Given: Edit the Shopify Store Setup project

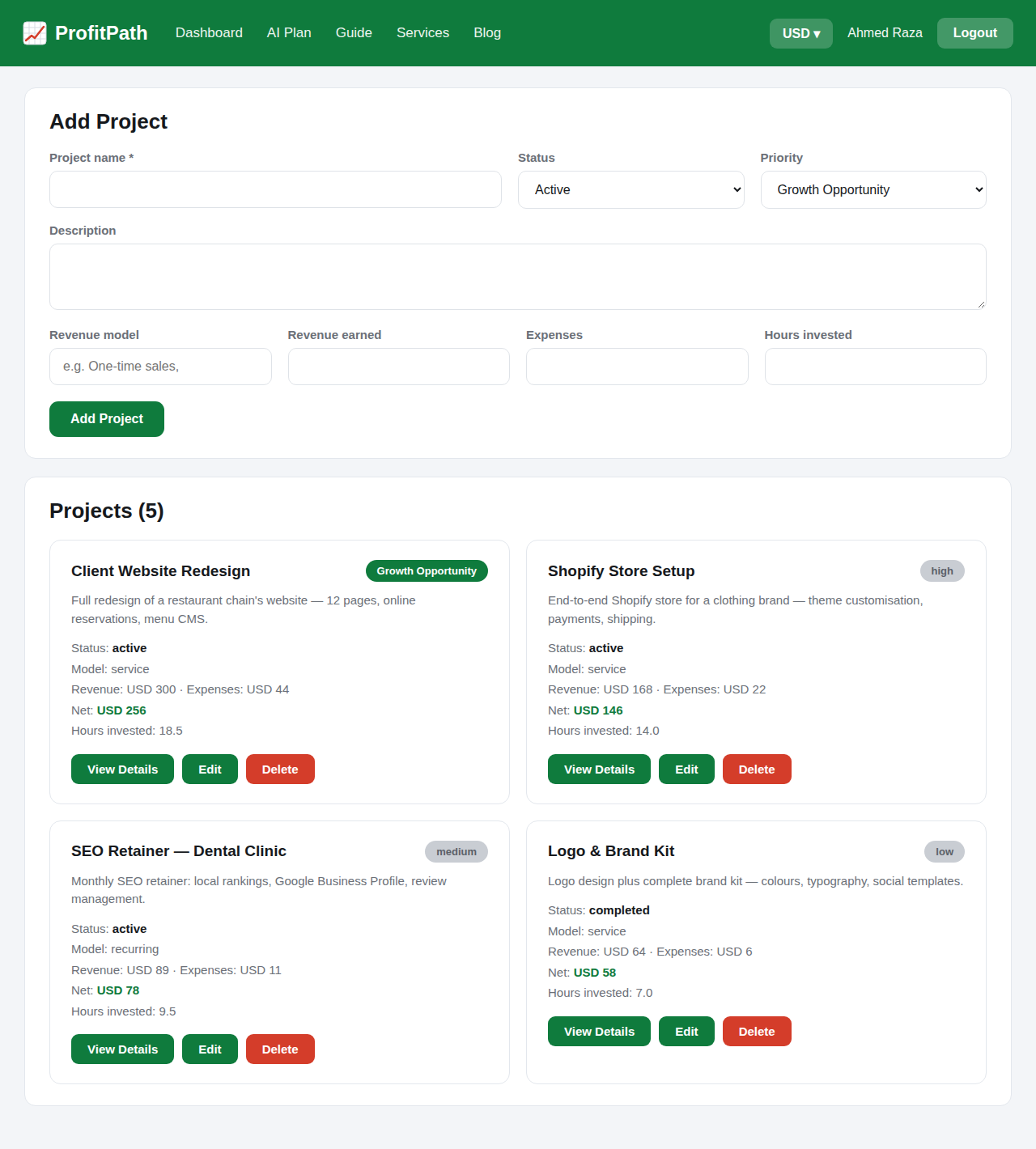Looking at the screenshot, I should (x=686, y=770).
